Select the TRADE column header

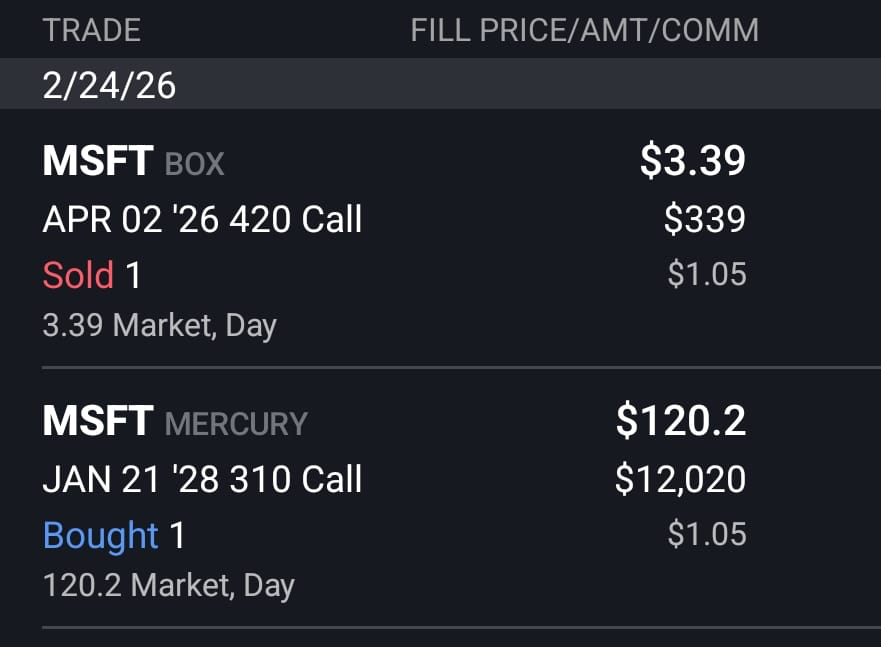pos(92,30)
